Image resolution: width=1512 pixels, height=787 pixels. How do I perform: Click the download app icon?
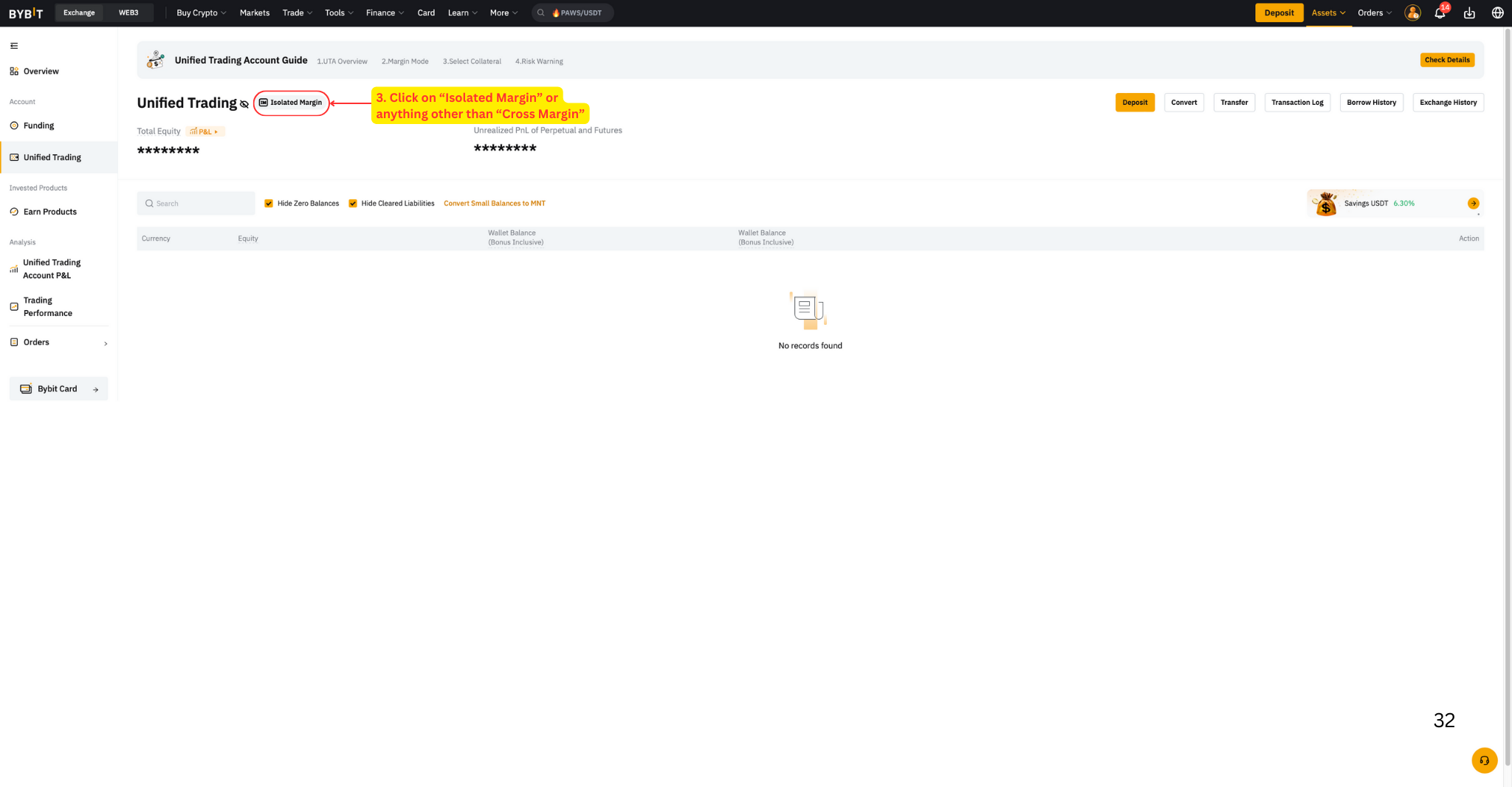tap(1469, 13)
